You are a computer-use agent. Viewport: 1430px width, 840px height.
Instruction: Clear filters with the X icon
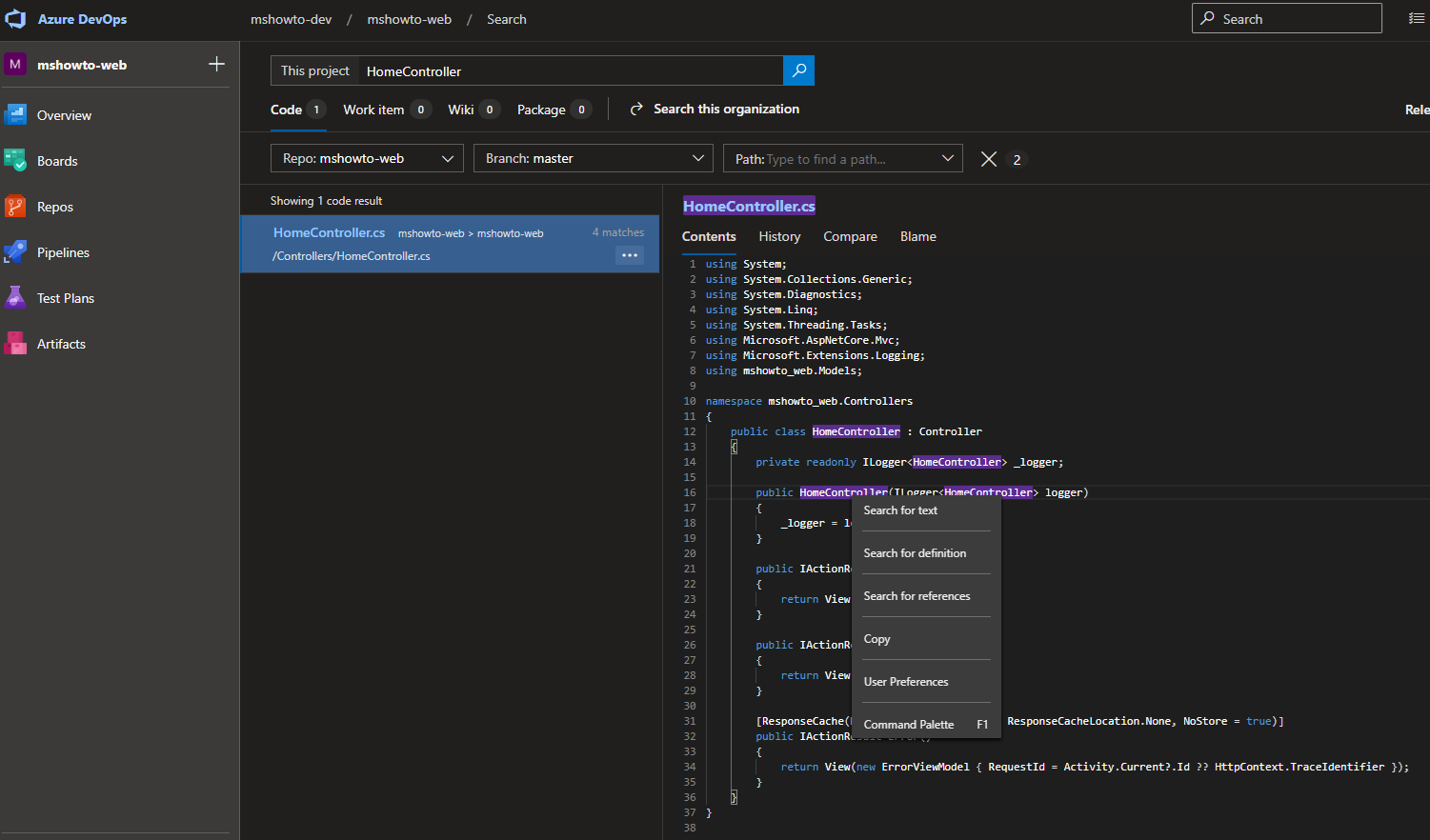click(x=989, y=159)
